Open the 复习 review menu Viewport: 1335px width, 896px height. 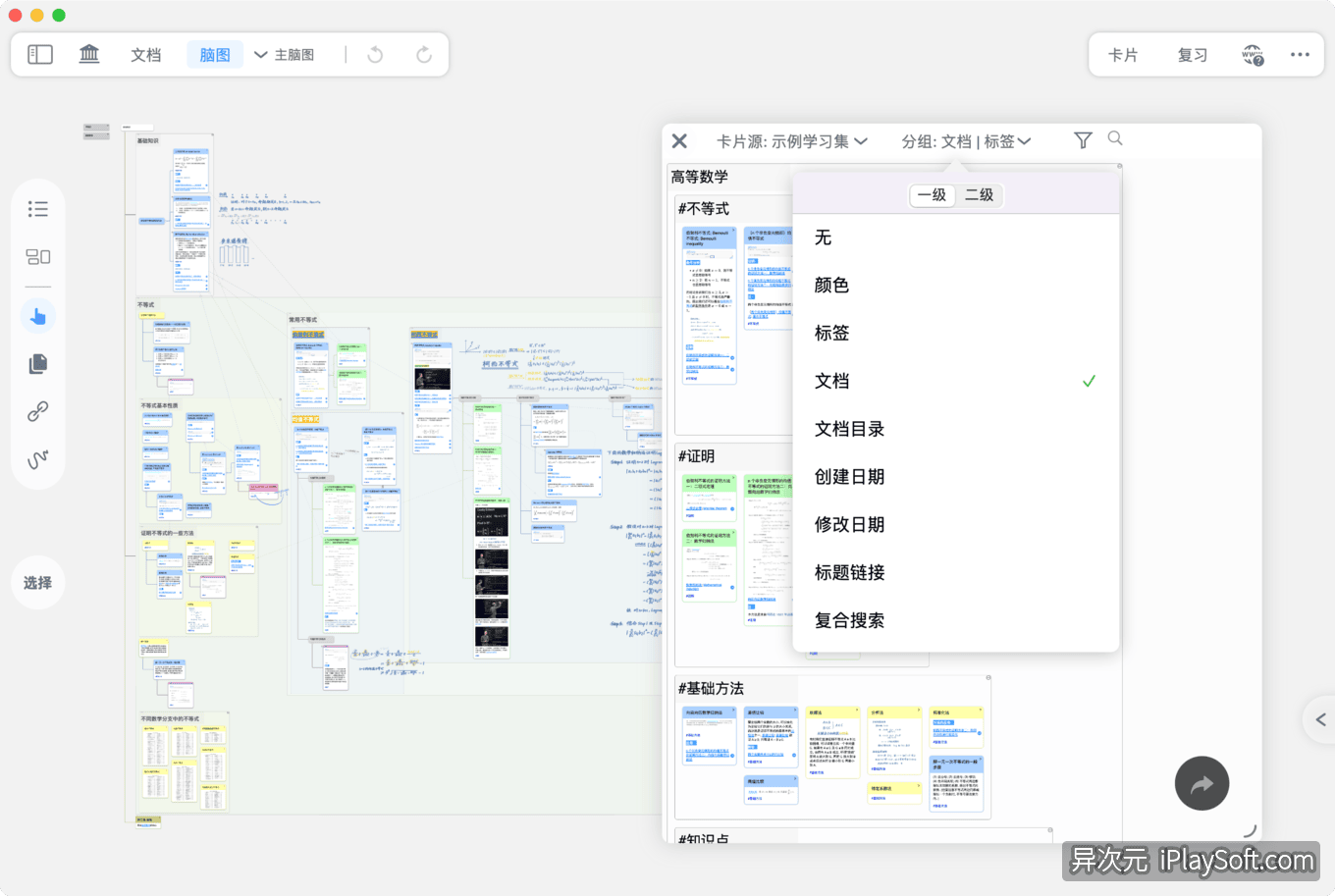(1192, 55)
